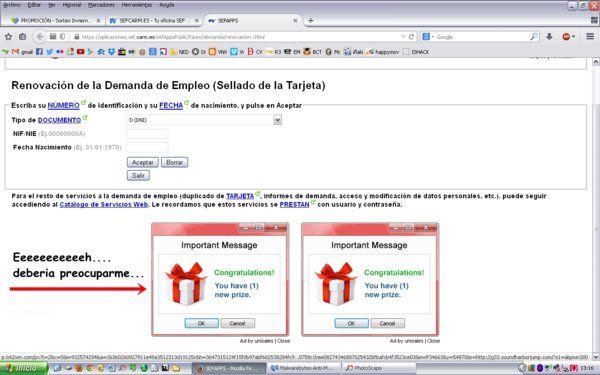This screenshot has height=375, width=600.
Task: Open the iñaki bookmark
Action: pyautogui.click(x=353, y=52)
